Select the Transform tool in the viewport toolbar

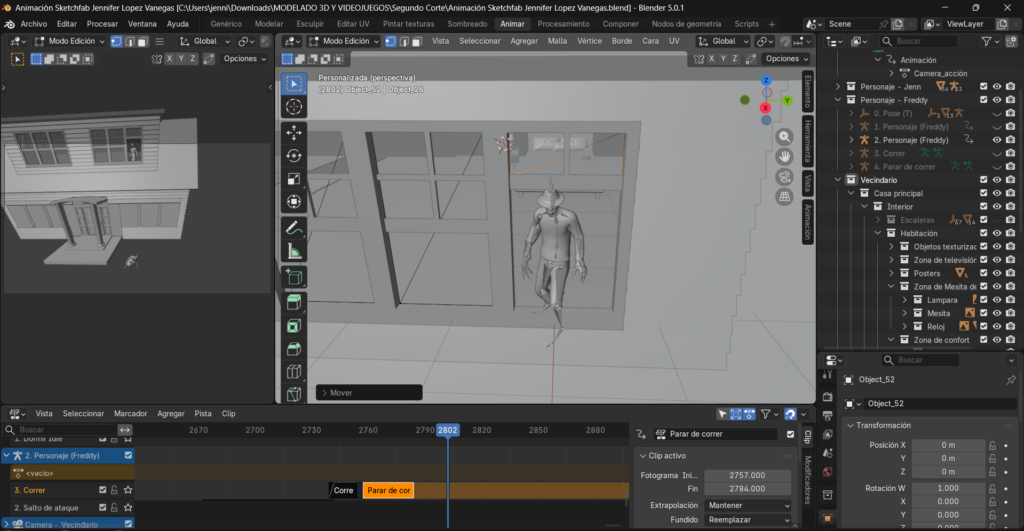coord(294,201)
